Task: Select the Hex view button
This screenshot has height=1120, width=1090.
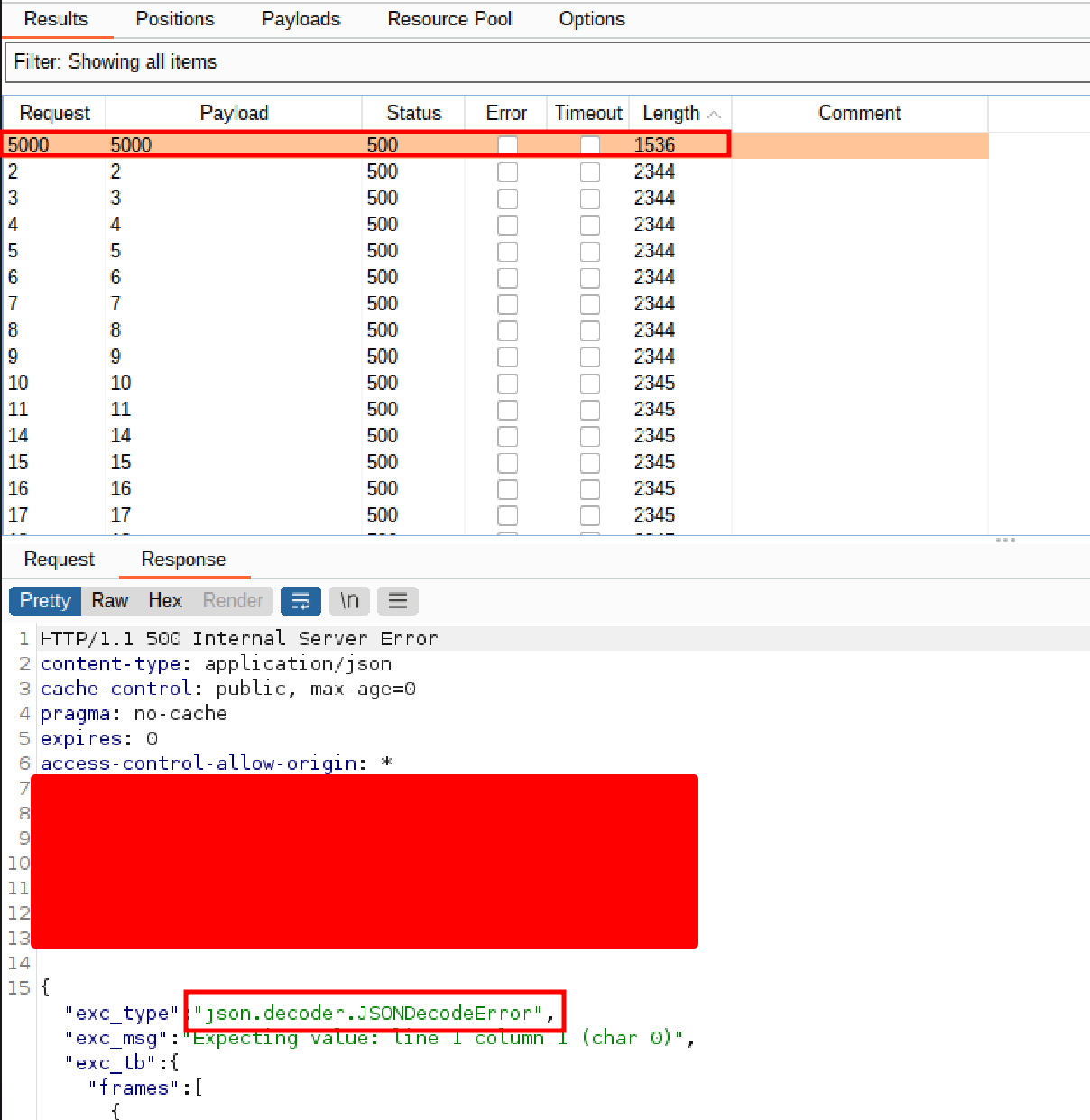Action: pyautogui.click(x=165, y=601)
